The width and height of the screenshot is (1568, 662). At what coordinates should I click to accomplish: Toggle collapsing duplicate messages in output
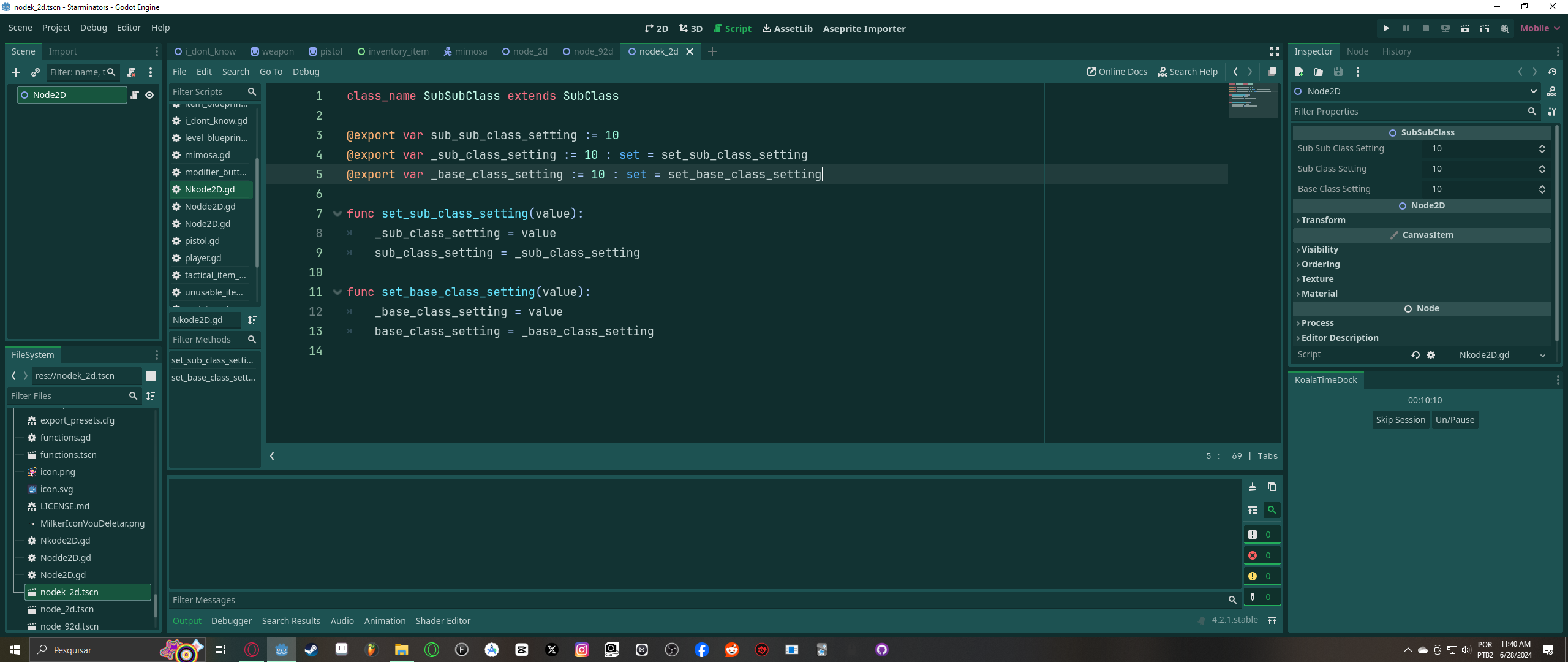(1253, 510)
